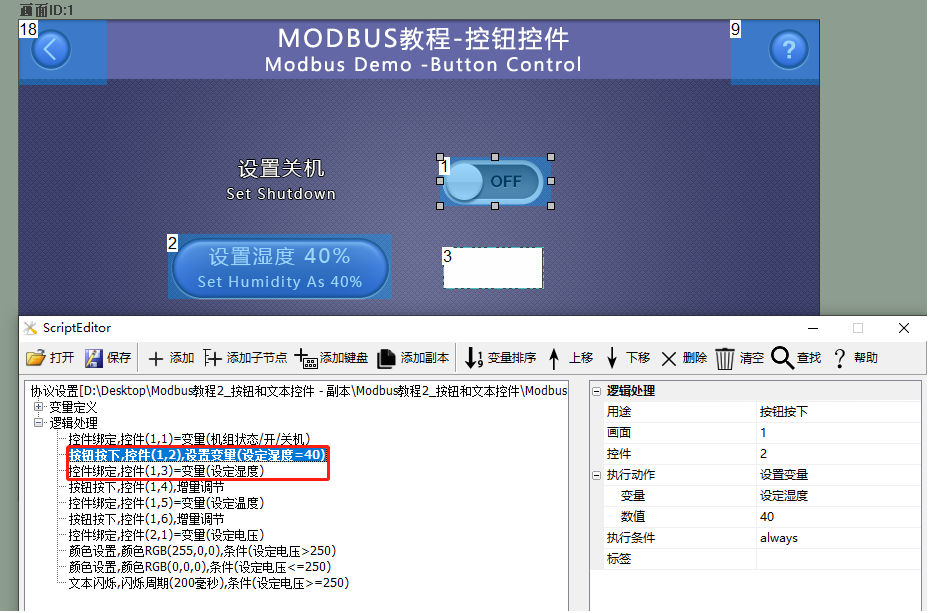This screenshot has width=929, height=613.
Task: Clear all using 清空 trash icon
Action: click(725, 359)
